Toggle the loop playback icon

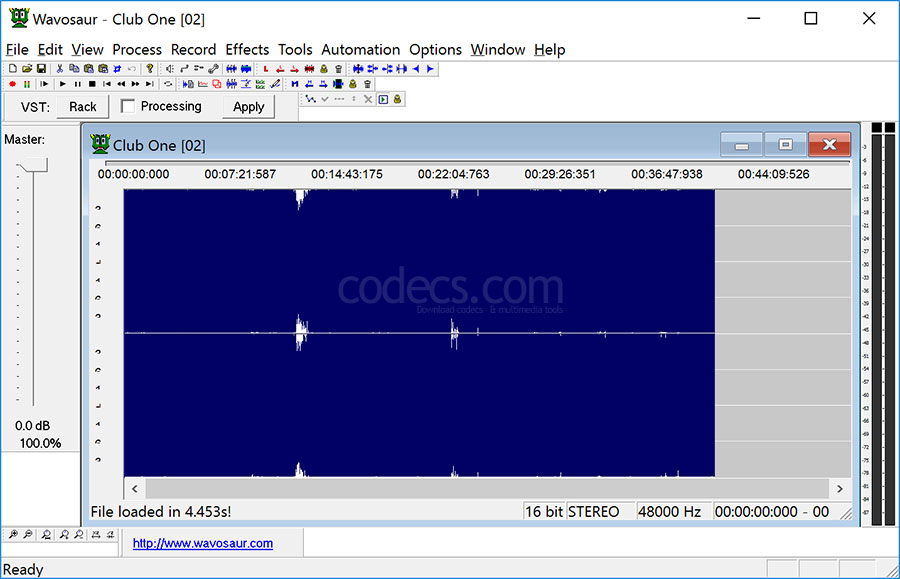(x=168, y=84)
